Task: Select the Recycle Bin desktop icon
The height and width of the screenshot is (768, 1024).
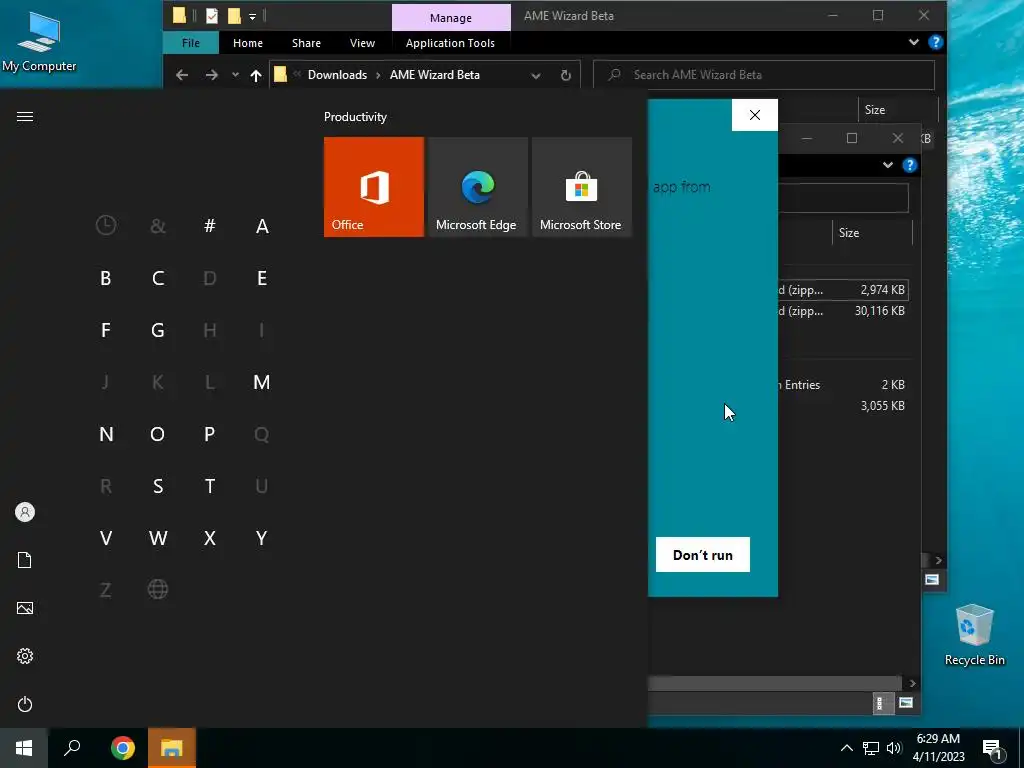Action: [974, 634]
